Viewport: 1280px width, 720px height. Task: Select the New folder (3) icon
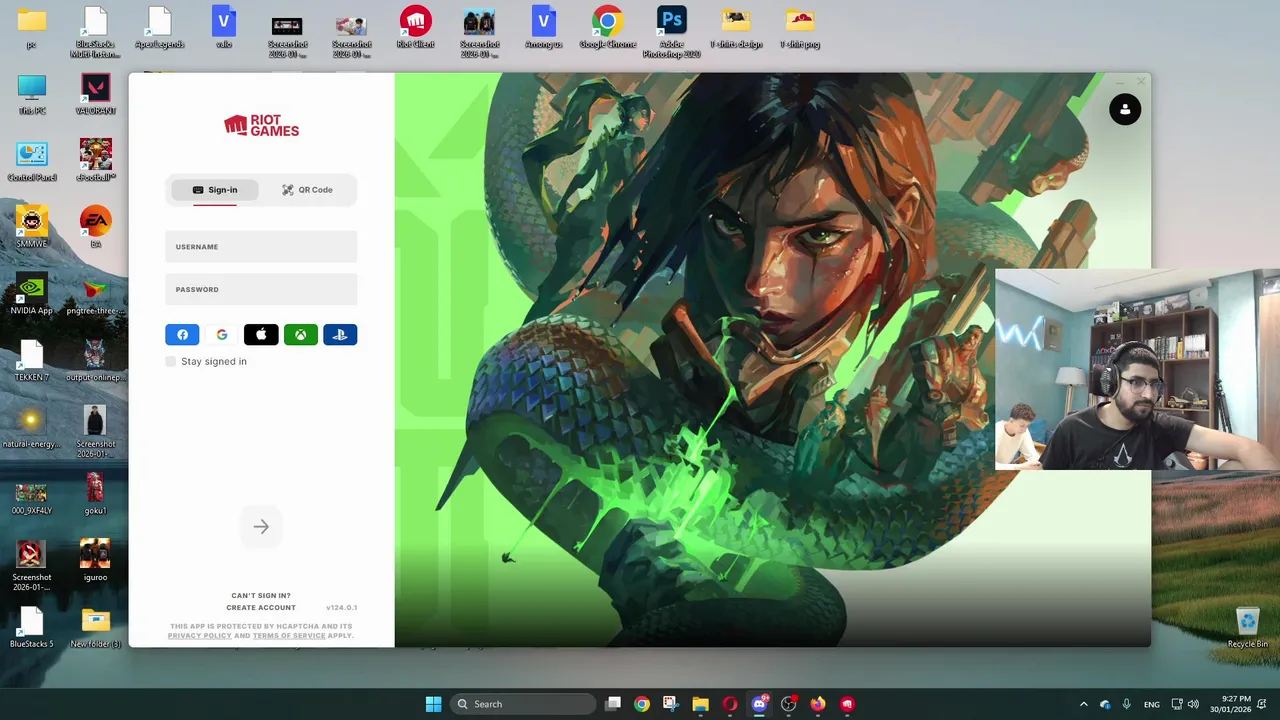tap(95, 628)
